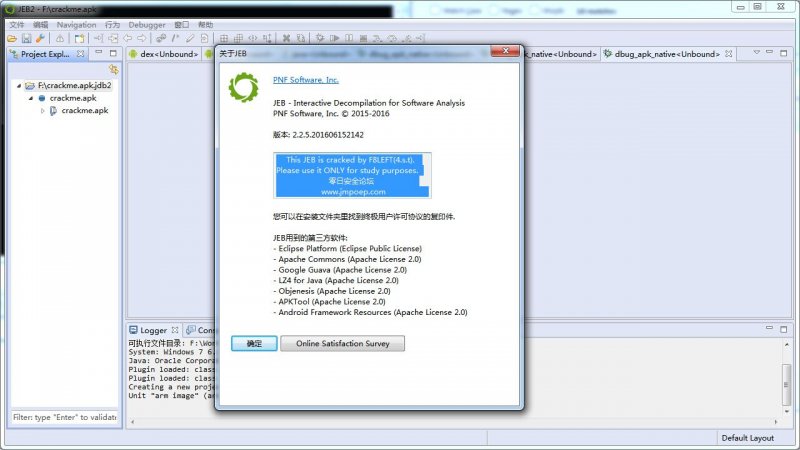
Task: Click the pencil rename toolbar icon
Action: 190,38
